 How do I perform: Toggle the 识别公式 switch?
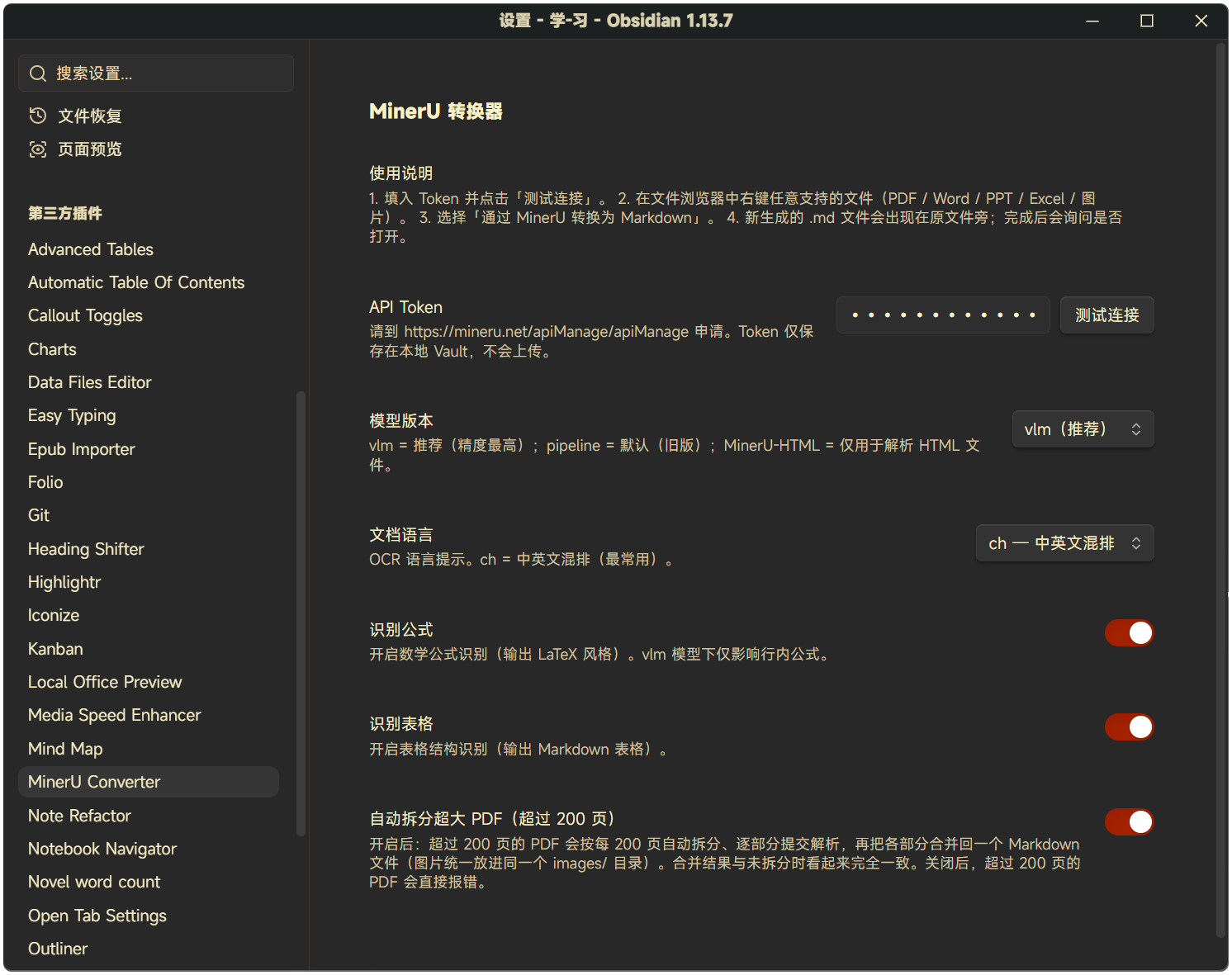[1129, 633]
